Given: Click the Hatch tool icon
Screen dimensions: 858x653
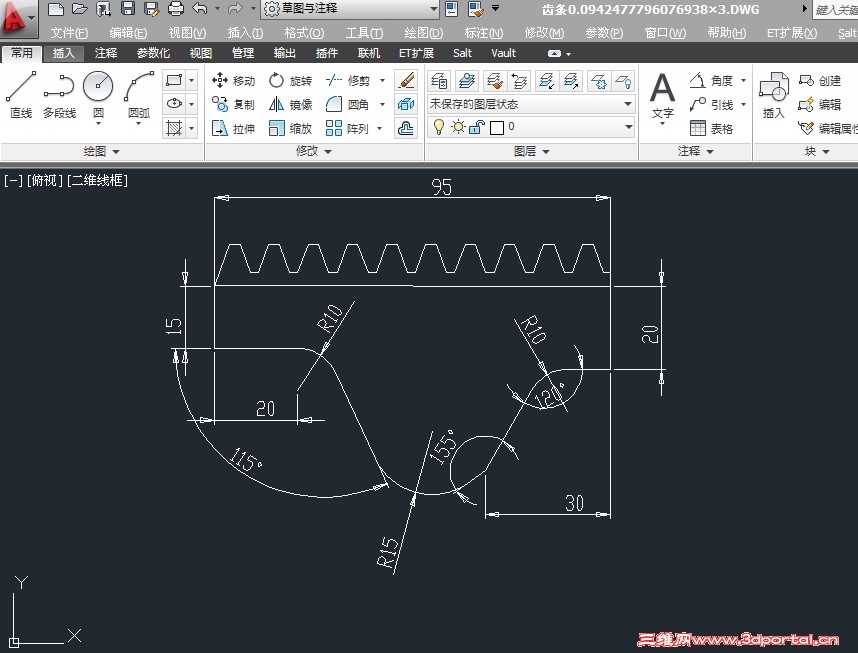Looking at the screenshot, I should coord(174,128).
